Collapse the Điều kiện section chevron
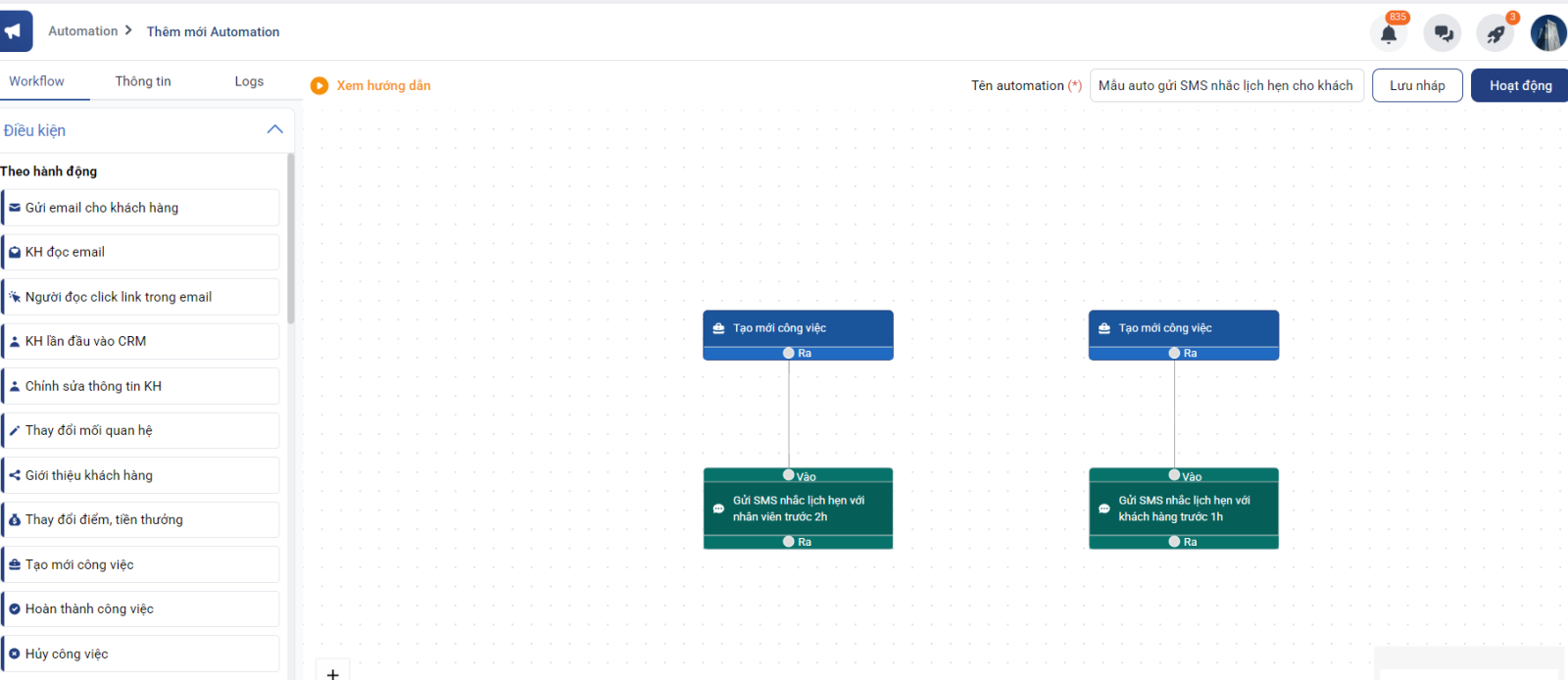Image resolution: width=1568 pixels, height=680 pixels. tap(274, 130)
